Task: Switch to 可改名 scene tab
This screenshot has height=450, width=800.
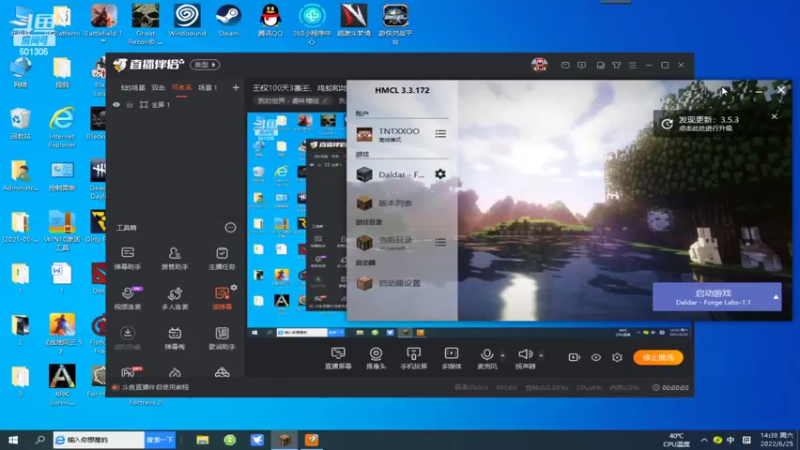Action: 182,88
